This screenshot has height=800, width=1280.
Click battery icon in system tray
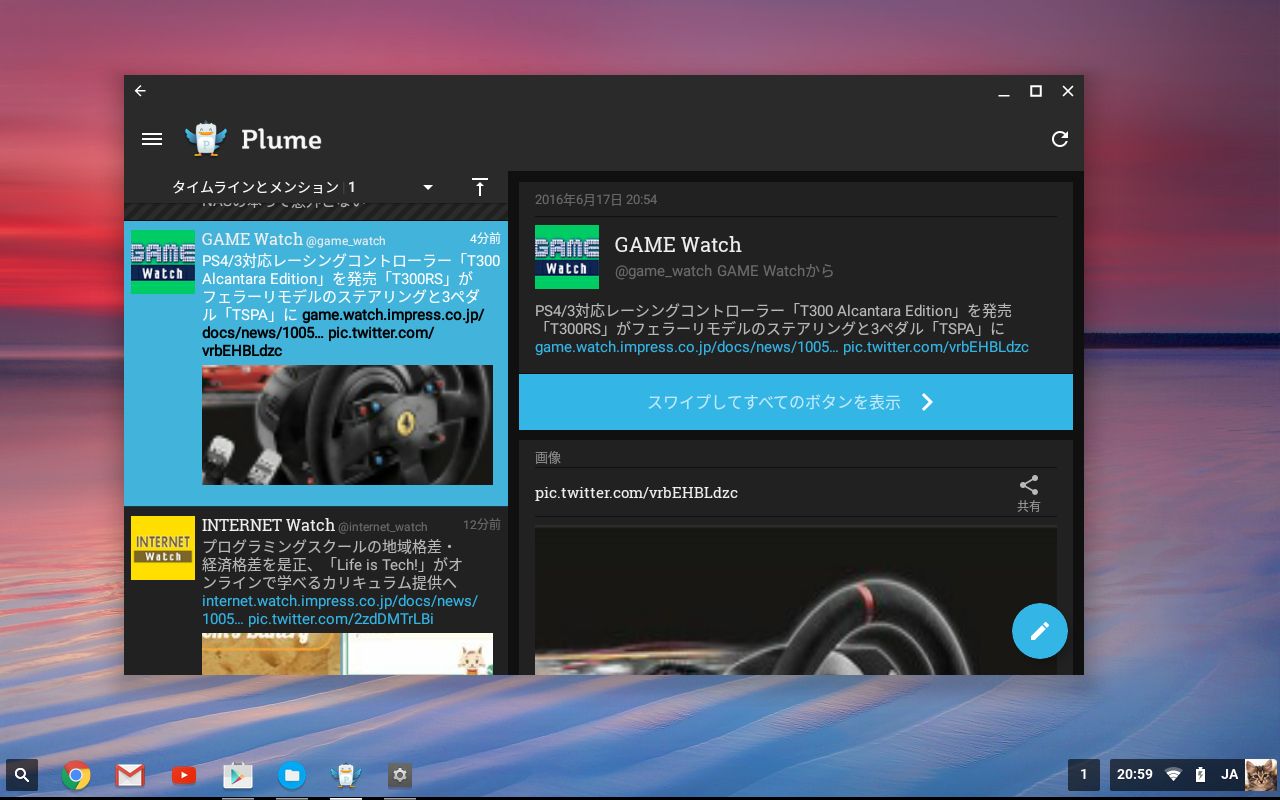pos(1201,775)
